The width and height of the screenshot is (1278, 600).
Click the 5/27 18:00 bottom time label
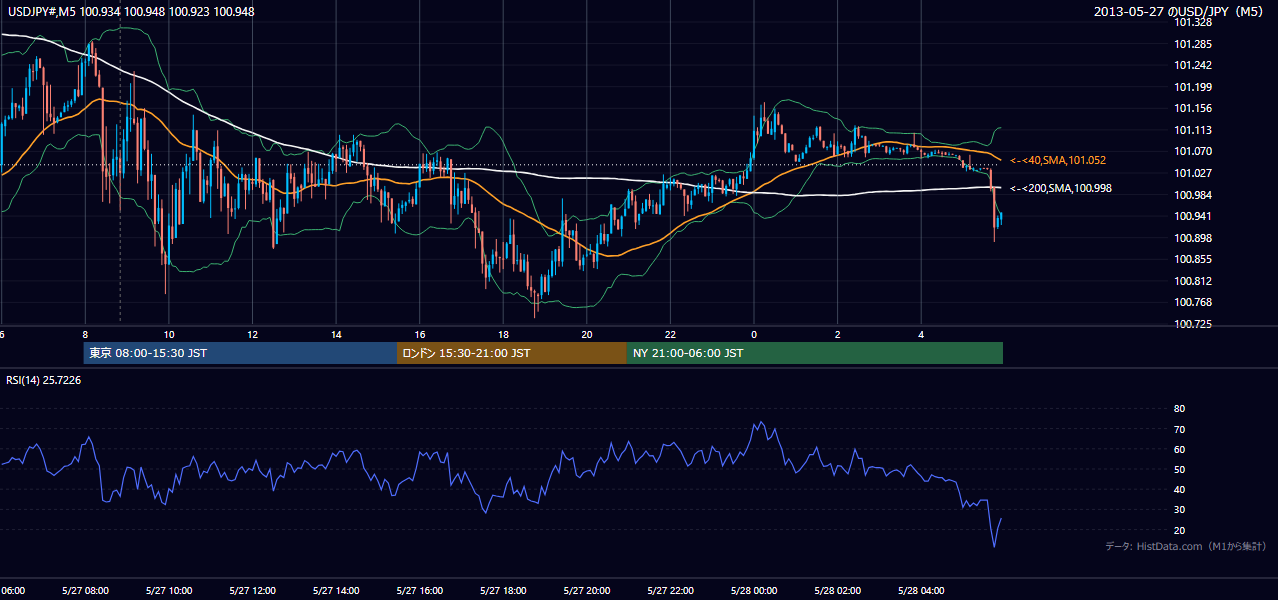(503, 591)
